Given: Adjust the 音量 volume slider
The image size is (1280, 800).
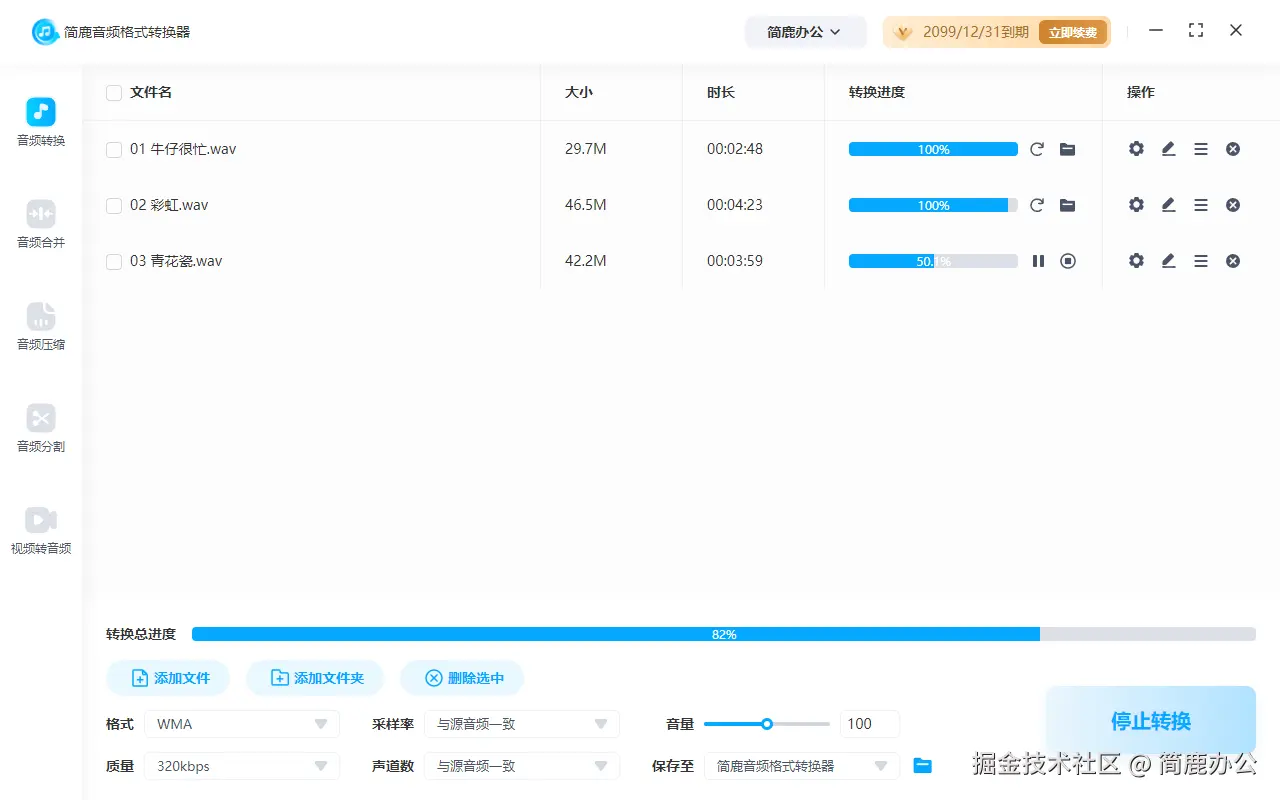Looking at the screenshot, I should (767, 723).
